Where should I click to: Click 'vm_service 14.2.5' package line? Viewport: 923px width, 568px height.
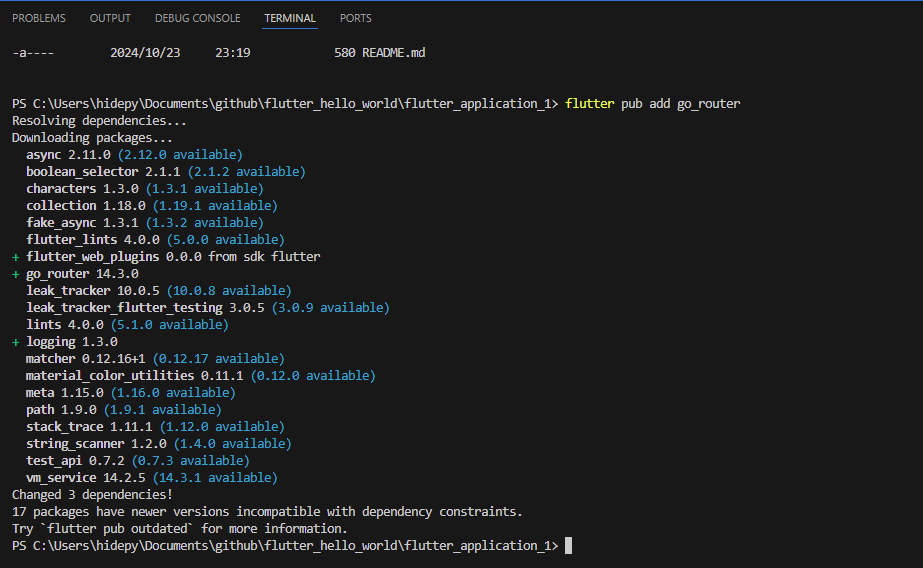tap(152, 479)
